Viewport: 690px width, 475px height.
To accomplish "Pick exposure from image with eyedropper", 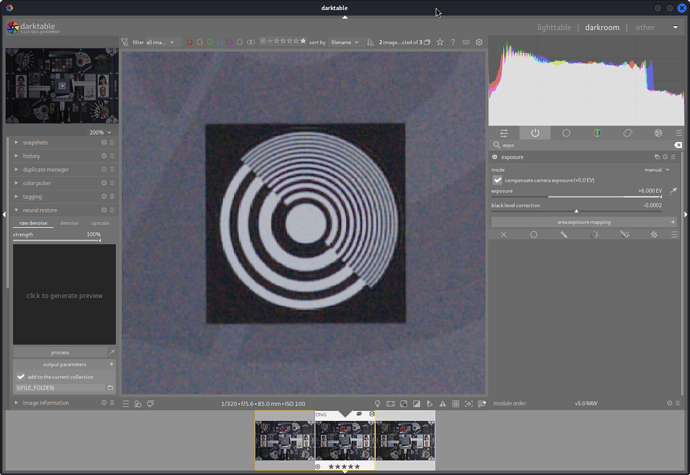I will (x=673, y=191).
